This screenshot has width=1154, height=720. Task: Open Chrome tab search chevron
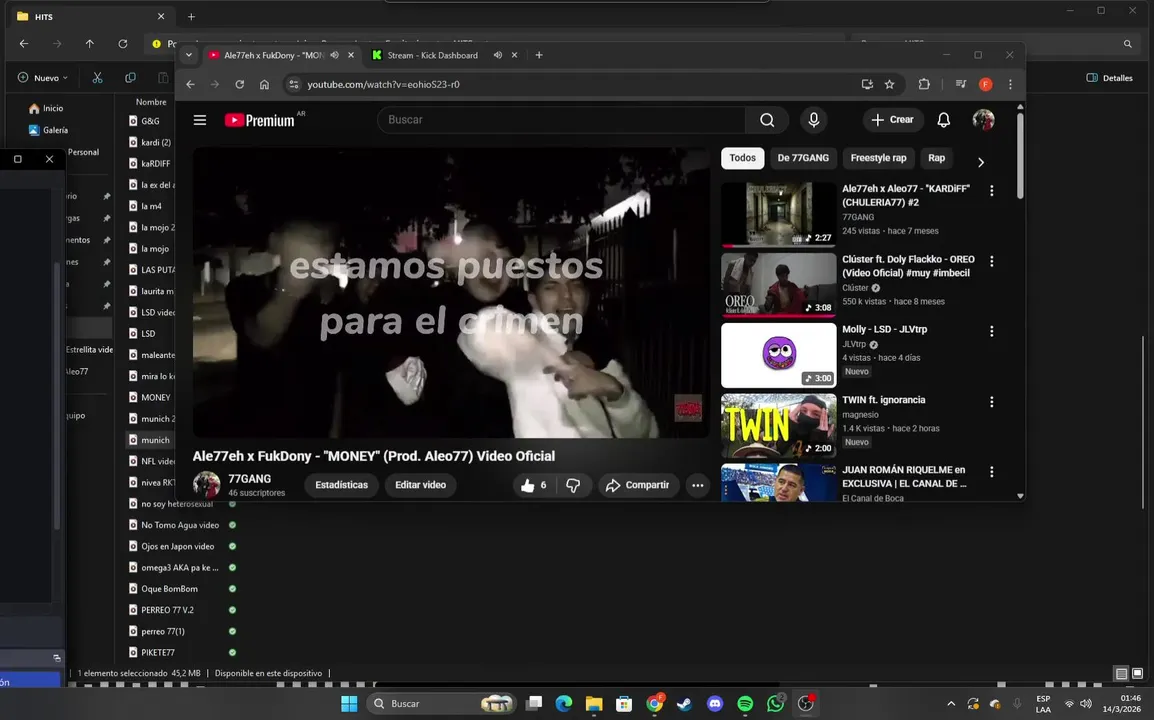tap(188, 55)
